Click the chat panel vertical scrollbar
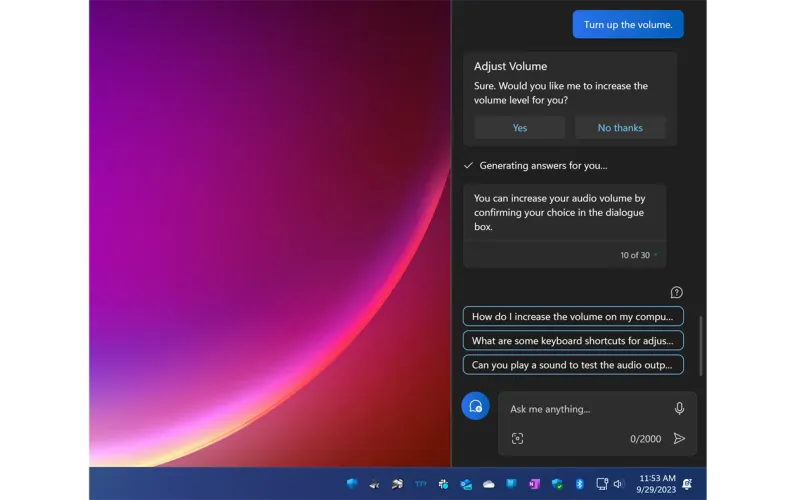 click(701, 345)
